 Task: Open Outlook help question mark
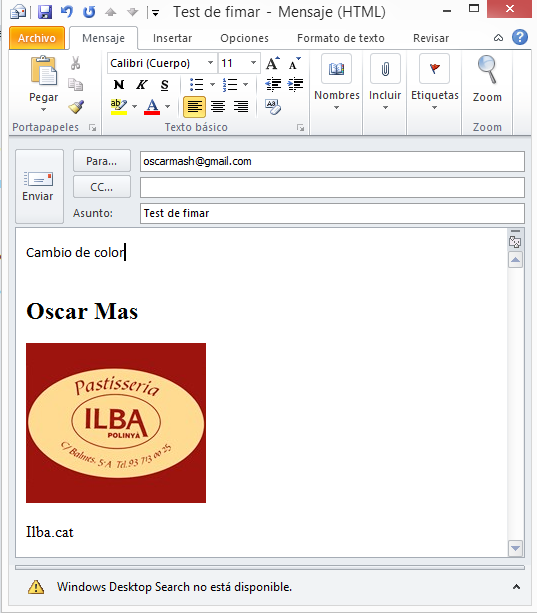520,38
